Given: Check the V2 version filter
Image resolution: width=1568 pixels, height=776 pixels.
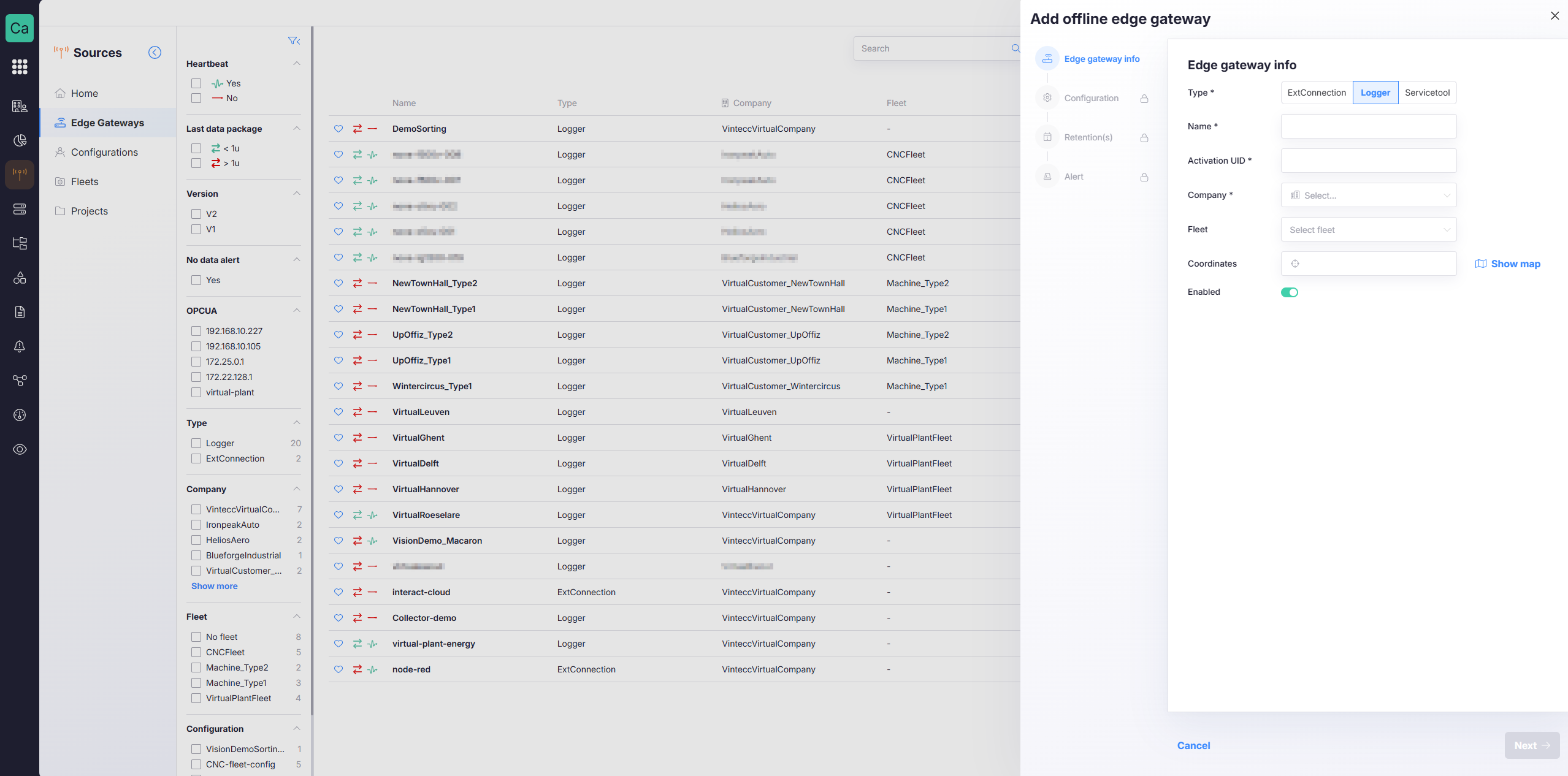Looking at the screenshot, I should pyautogui.click(x=196, y=214).
